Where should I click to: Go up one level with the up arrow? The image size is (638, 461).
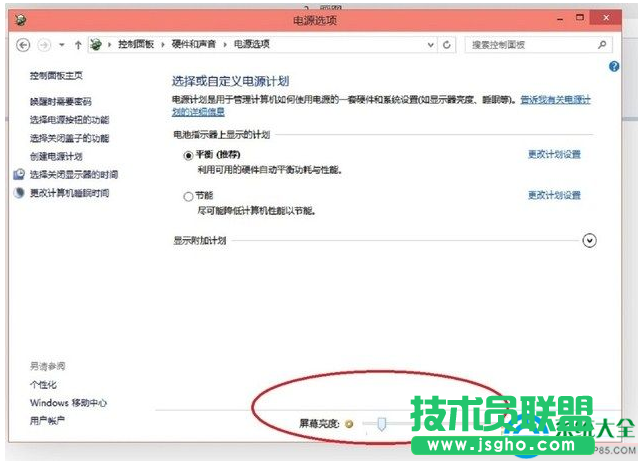[x=78, y=45]
